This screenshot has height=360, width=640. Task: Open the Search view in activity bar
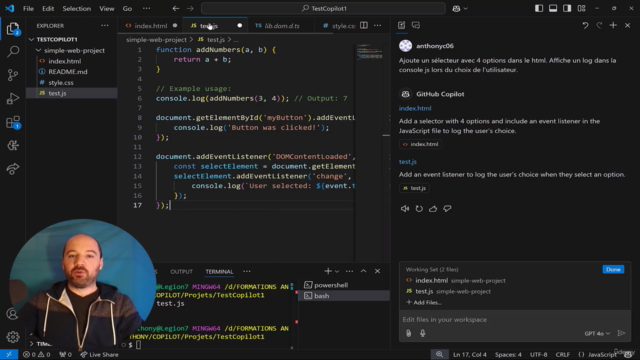coord(13,51)
